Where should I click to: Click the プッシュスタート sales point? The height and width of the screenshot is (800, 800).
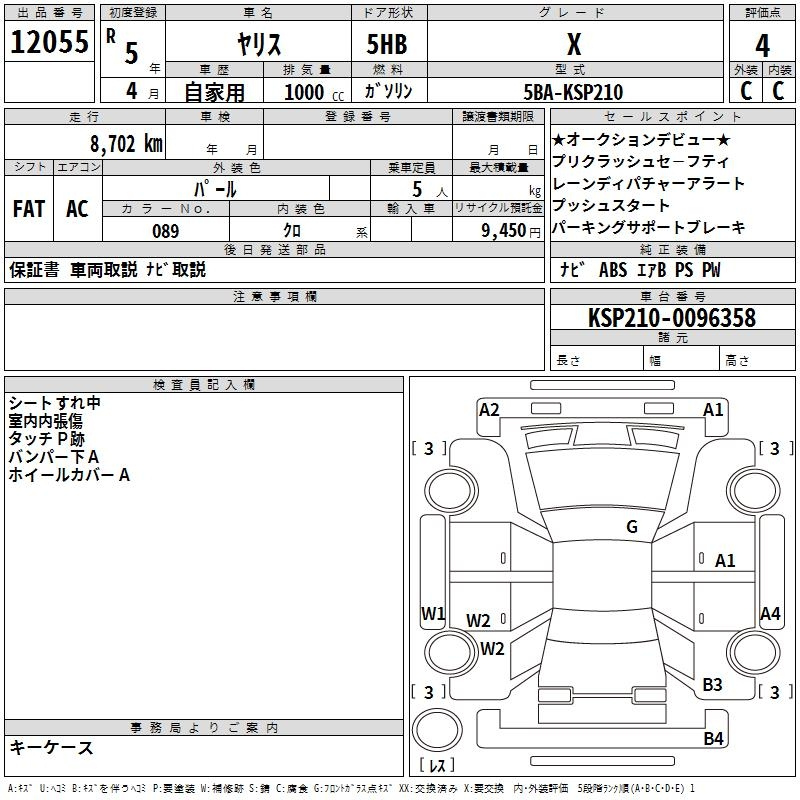pos(611,205)
